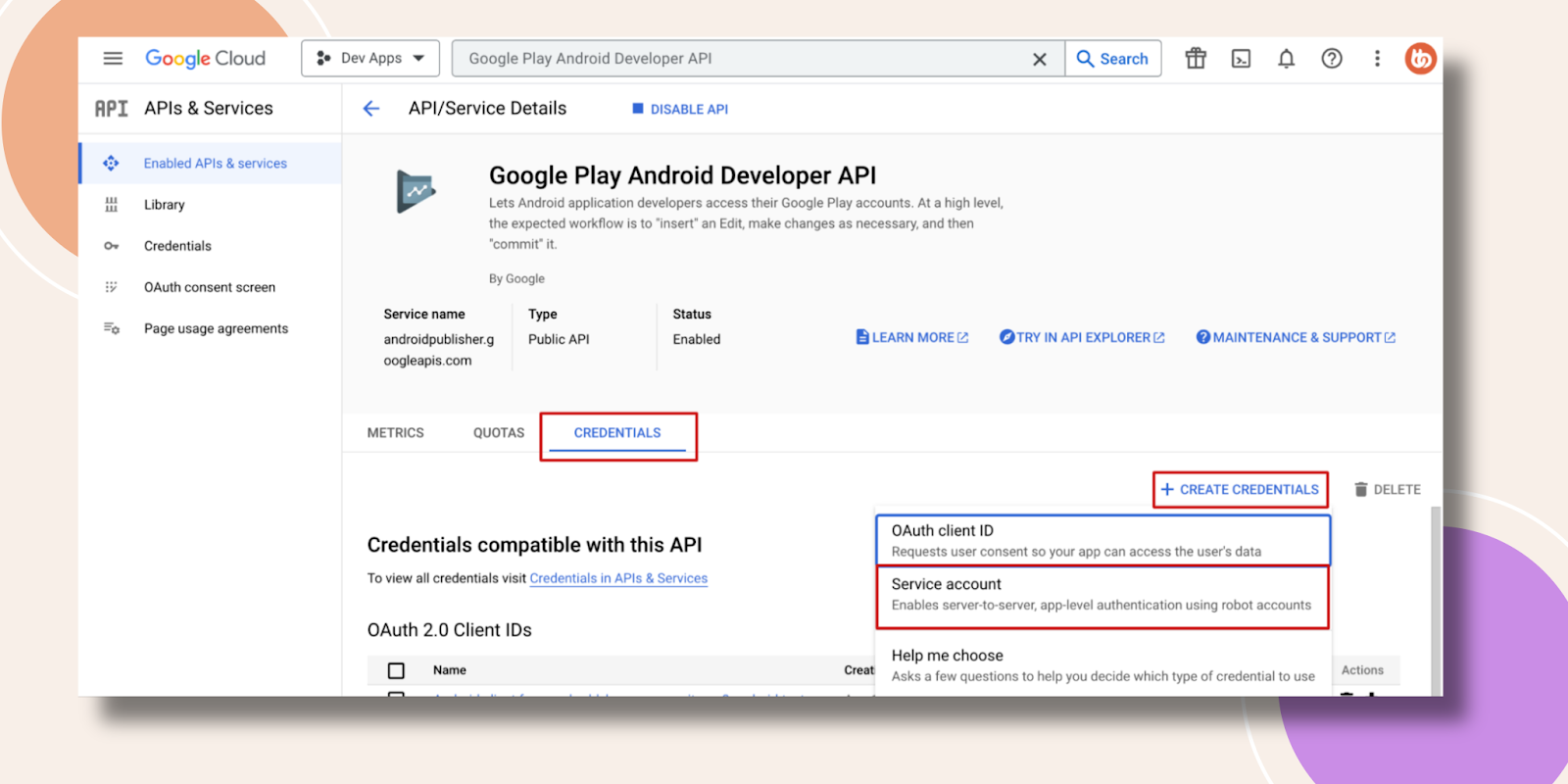The image size is (1568, 784).
Task: Open TRY IN API EXPLORER link
Action: coord(1082,337)
